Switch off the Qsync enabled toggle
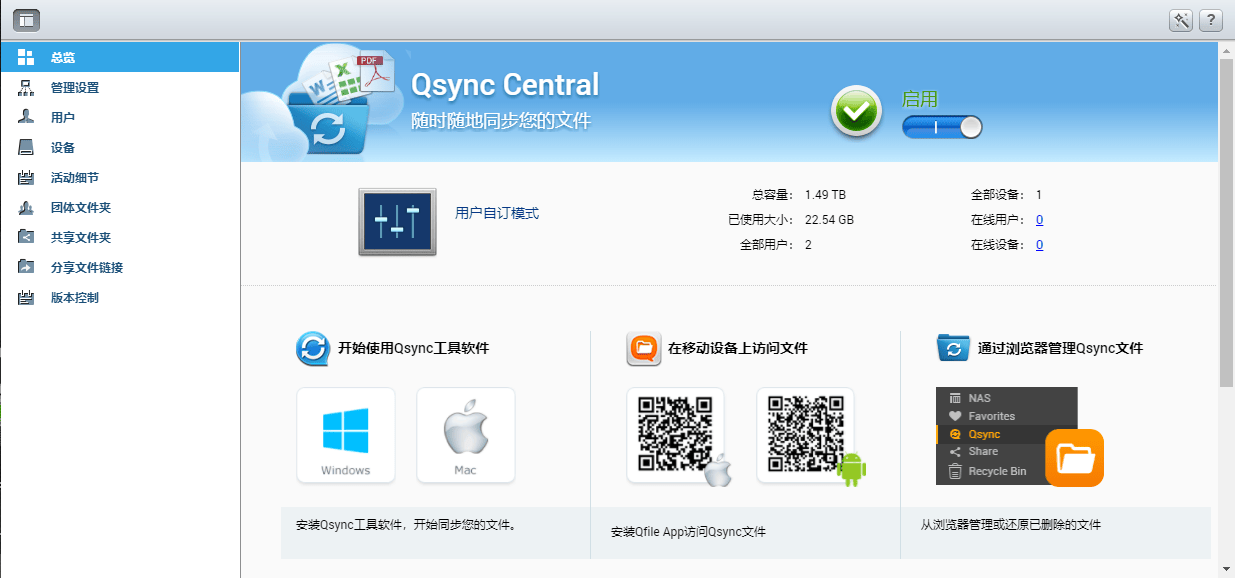The width and height of the screenshot is (1235, 578). coord(942,127)
